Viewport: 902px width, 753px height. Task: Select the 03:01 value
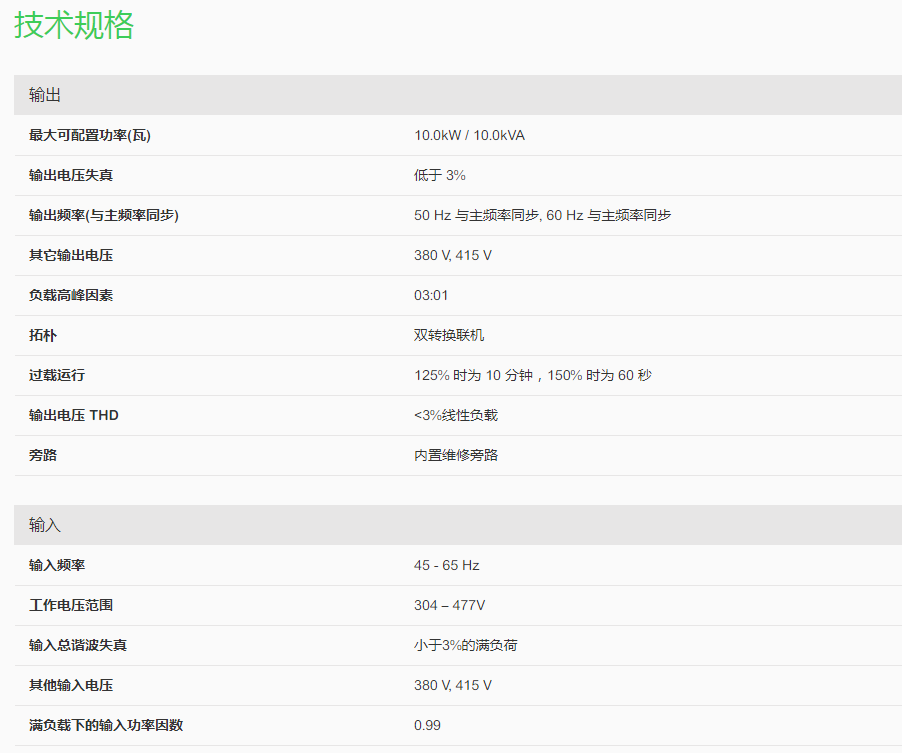pos(431,295)
